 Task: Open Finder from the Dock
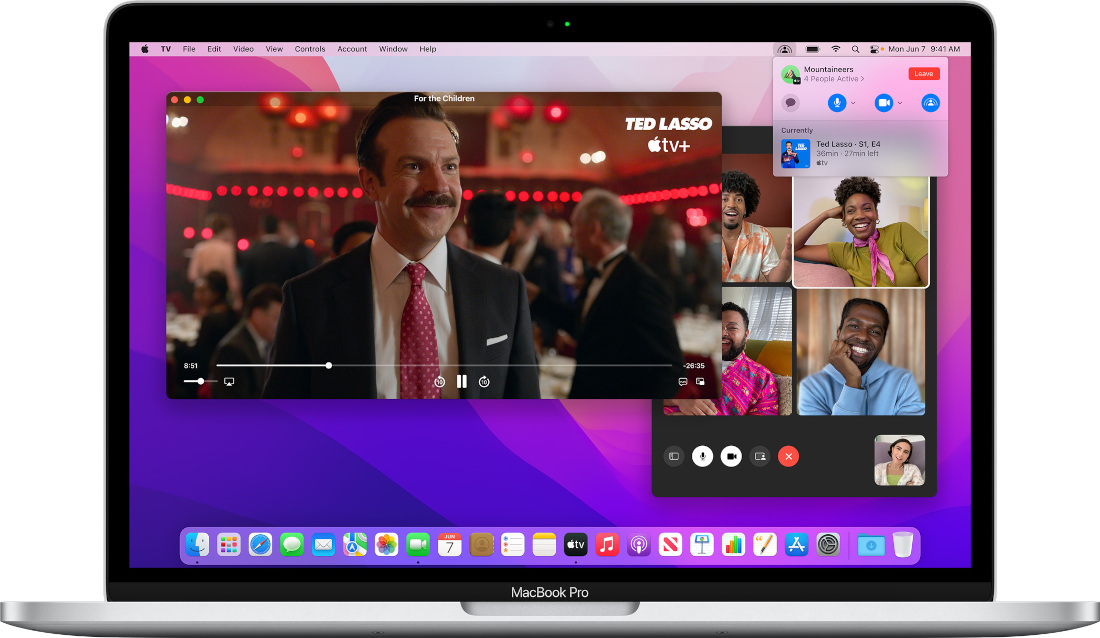[x=197, y=545]
